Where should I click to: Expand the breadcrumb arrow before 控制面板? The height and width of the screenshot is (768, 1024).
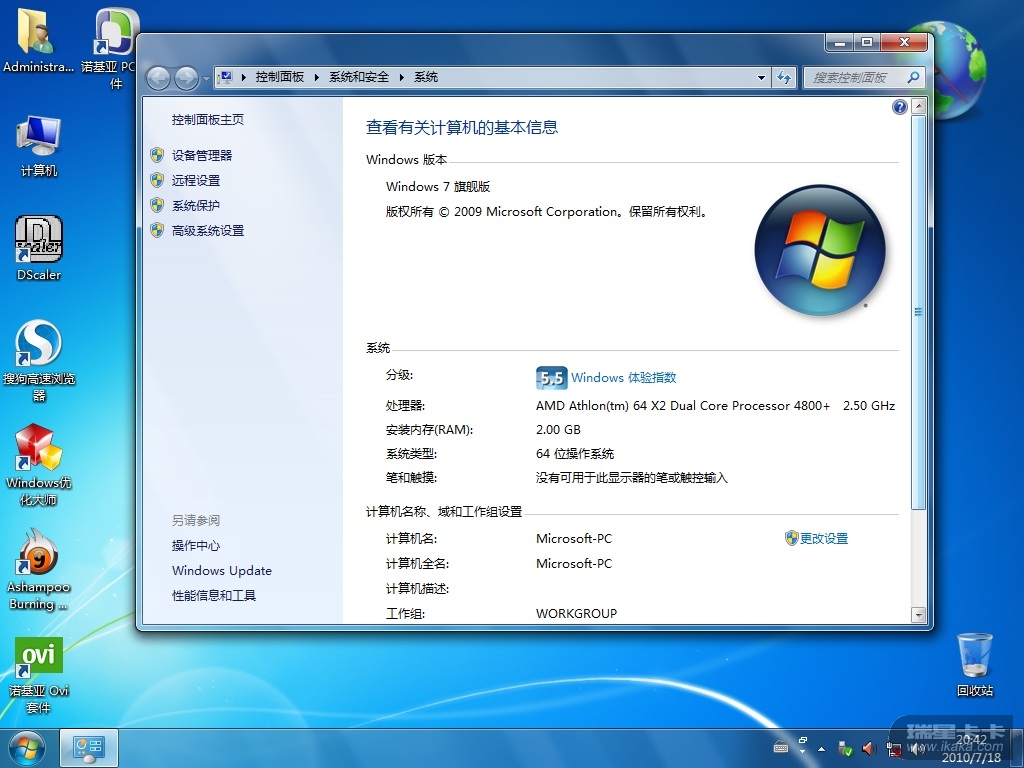click(244, 77)
